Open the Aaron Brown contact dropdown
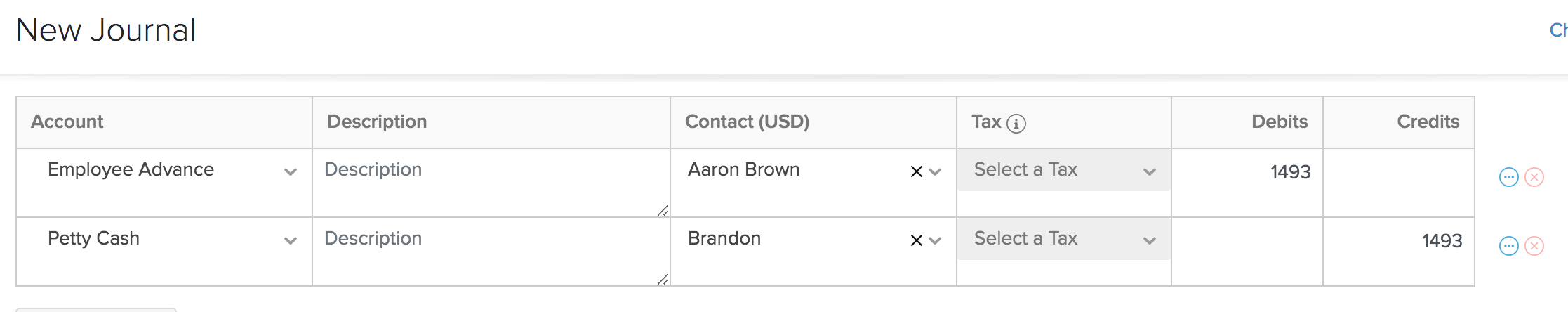 (x=935, y=171)
